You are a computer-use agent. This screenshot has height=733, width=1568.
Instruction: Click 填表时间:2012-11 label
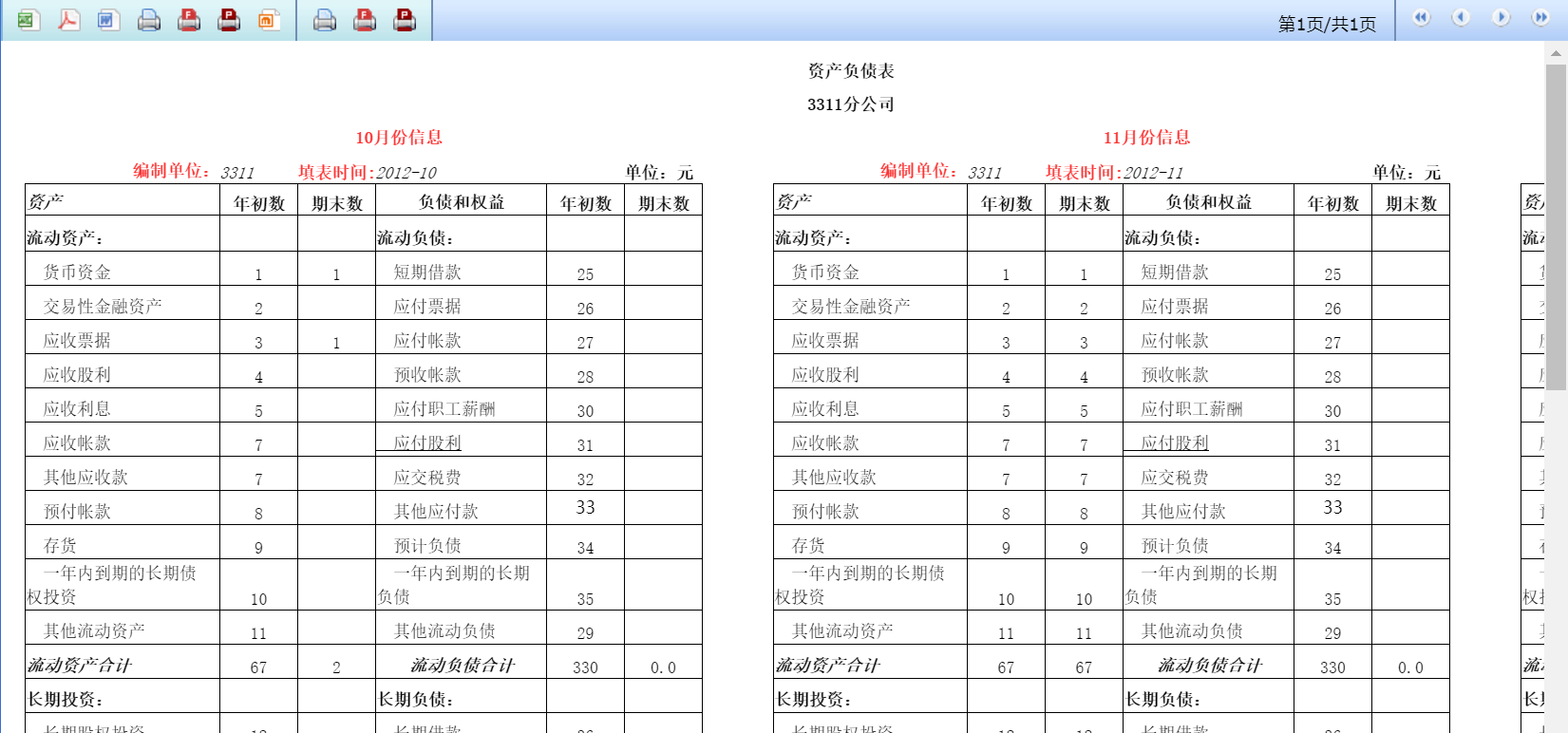[x=1115, y=173]
